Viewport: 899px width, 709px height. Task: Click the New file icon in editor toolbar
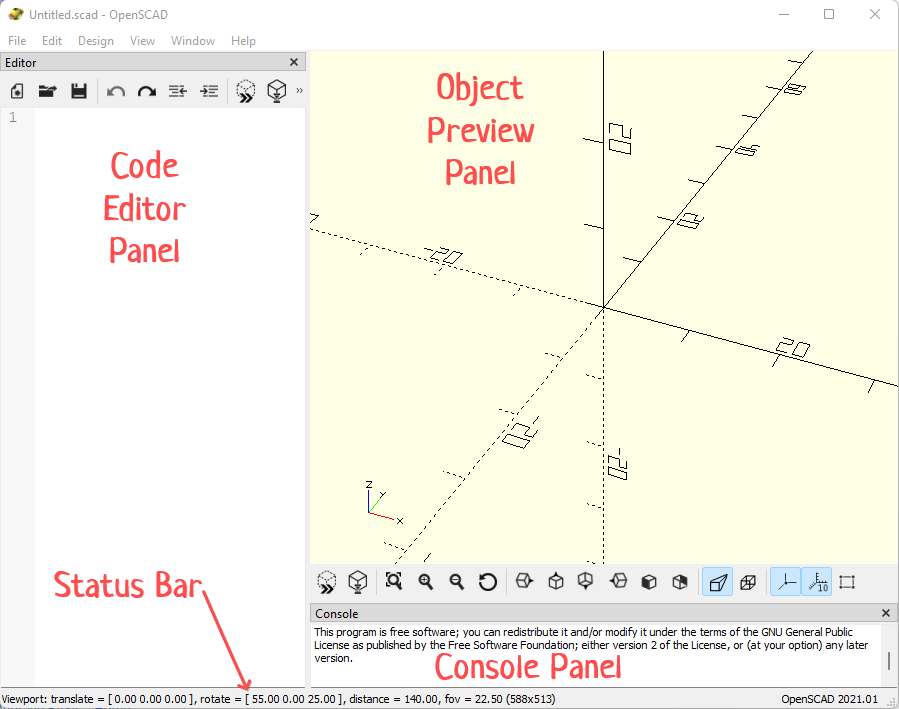[17, 91]
